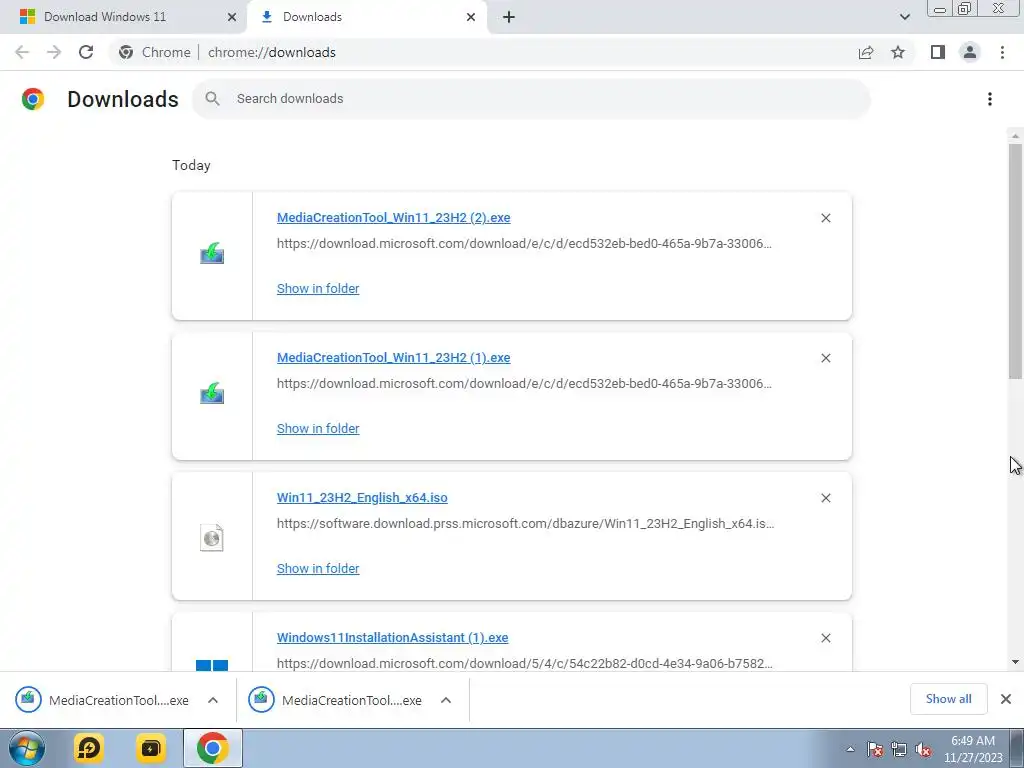Show hidden system tray icons
The width and height of the screenshot is (1024, 768).
pyautogui.click(x=850, y=749)
